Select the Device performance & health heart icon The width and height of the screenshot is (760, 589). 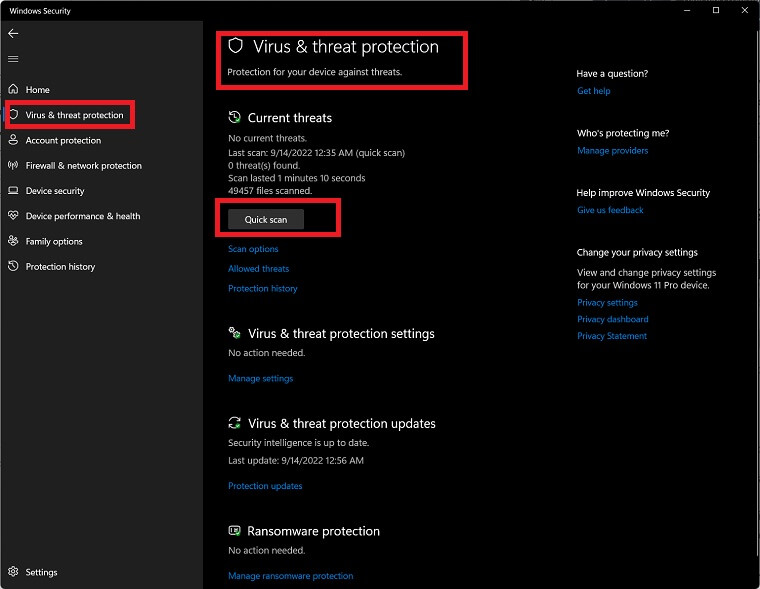[x=13, y=216]
